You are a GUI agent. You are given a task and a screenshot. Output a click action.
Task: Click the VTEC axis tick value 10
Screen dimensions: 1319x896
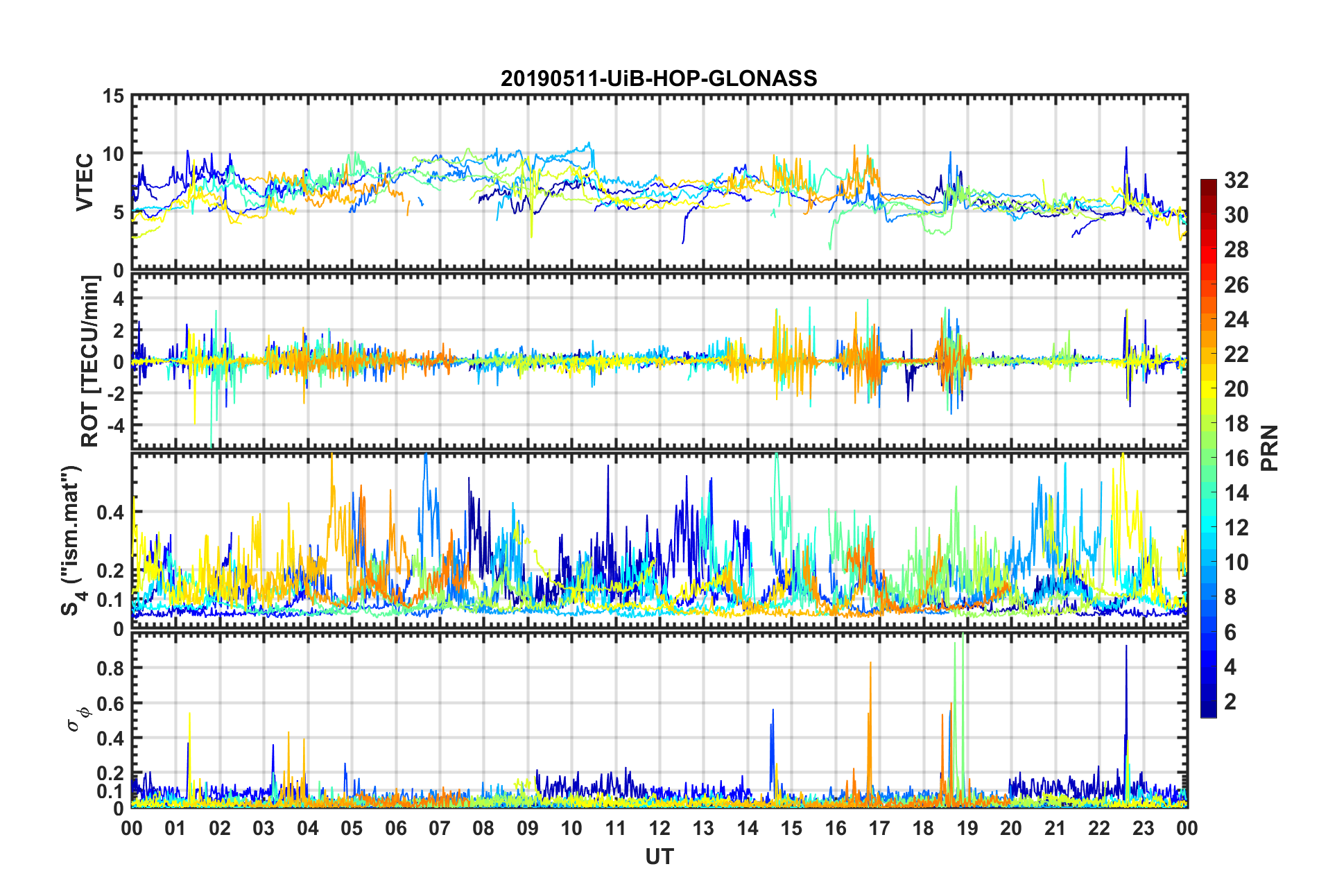(x=113, y=154)
